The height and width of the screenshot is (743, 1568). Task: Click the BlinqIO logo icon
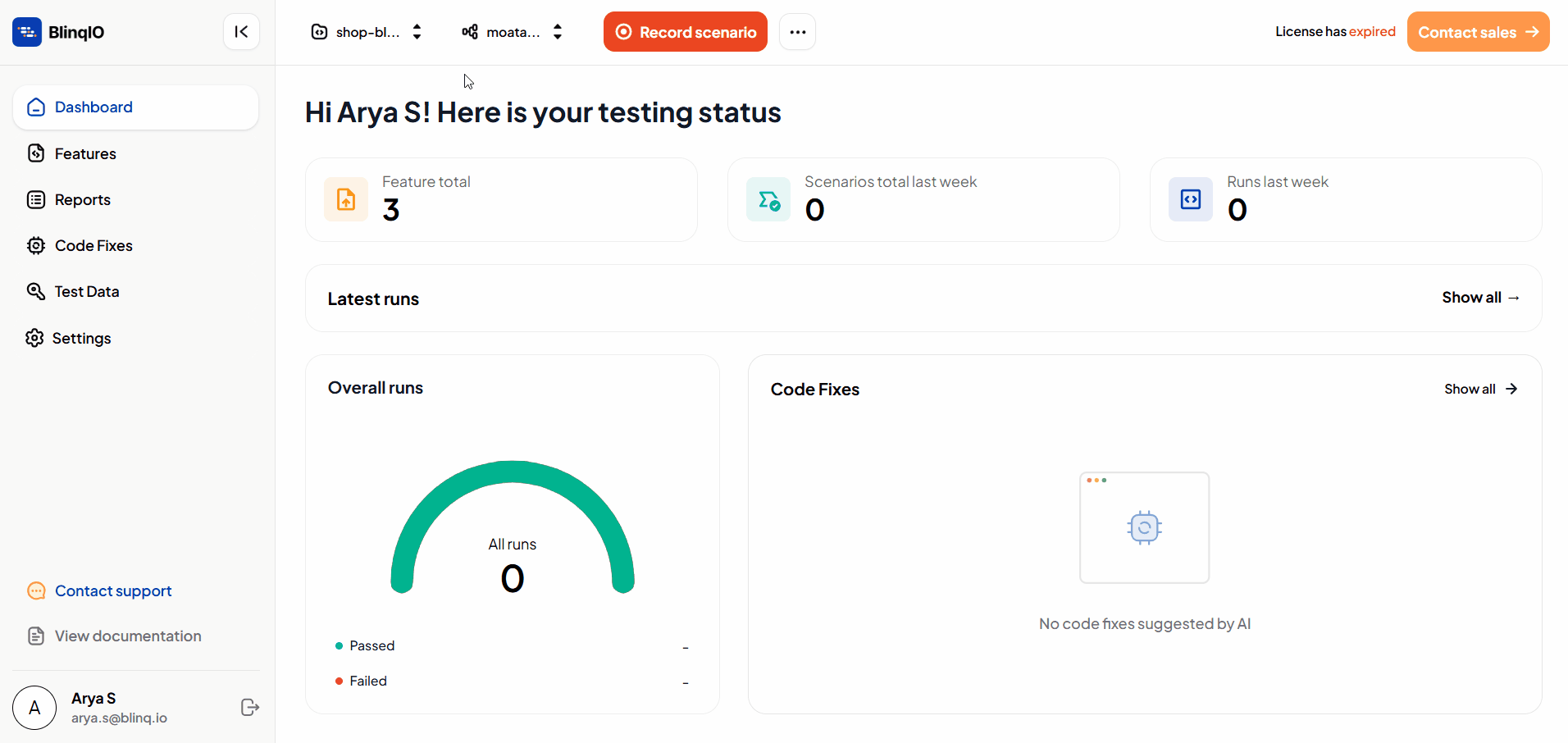tap(27, 32)
